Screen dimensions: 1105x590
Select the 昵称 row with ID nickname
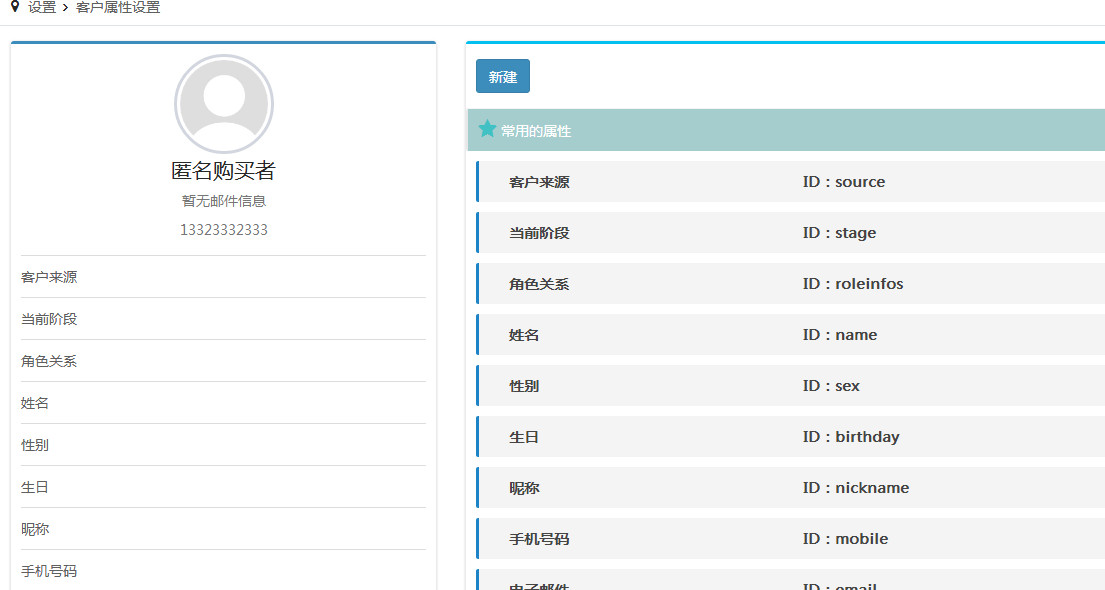pos(790,488)
